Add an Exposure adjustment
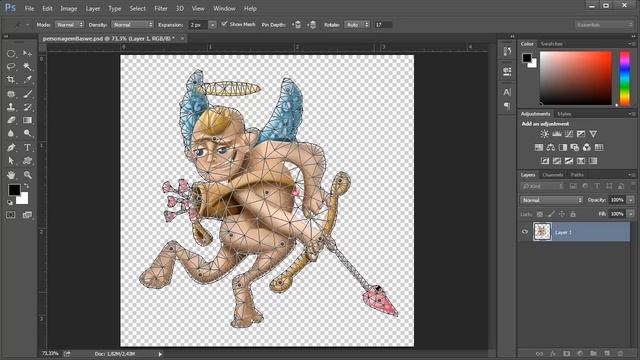The width and height of the screenshot is (640, 360). tap(581, 134)
